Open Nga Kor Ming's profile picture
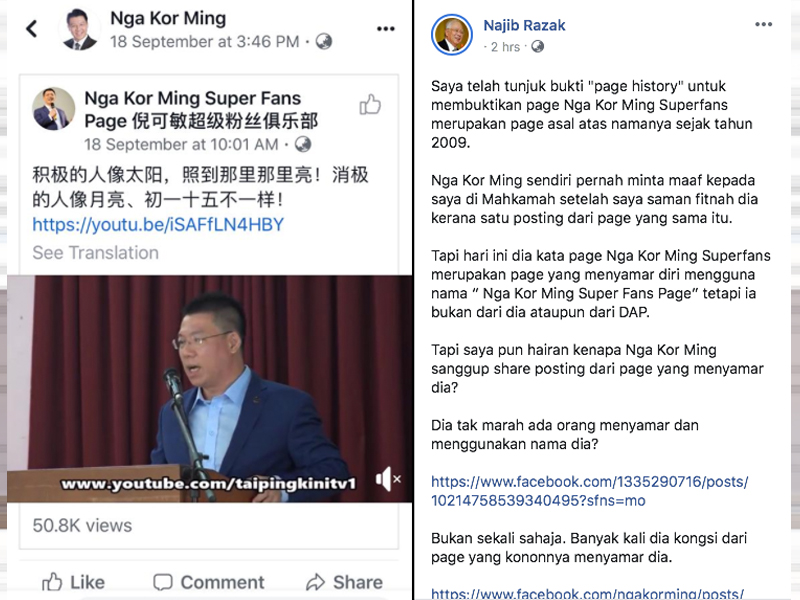The image size is (800, 600). (x=79, y=29)
